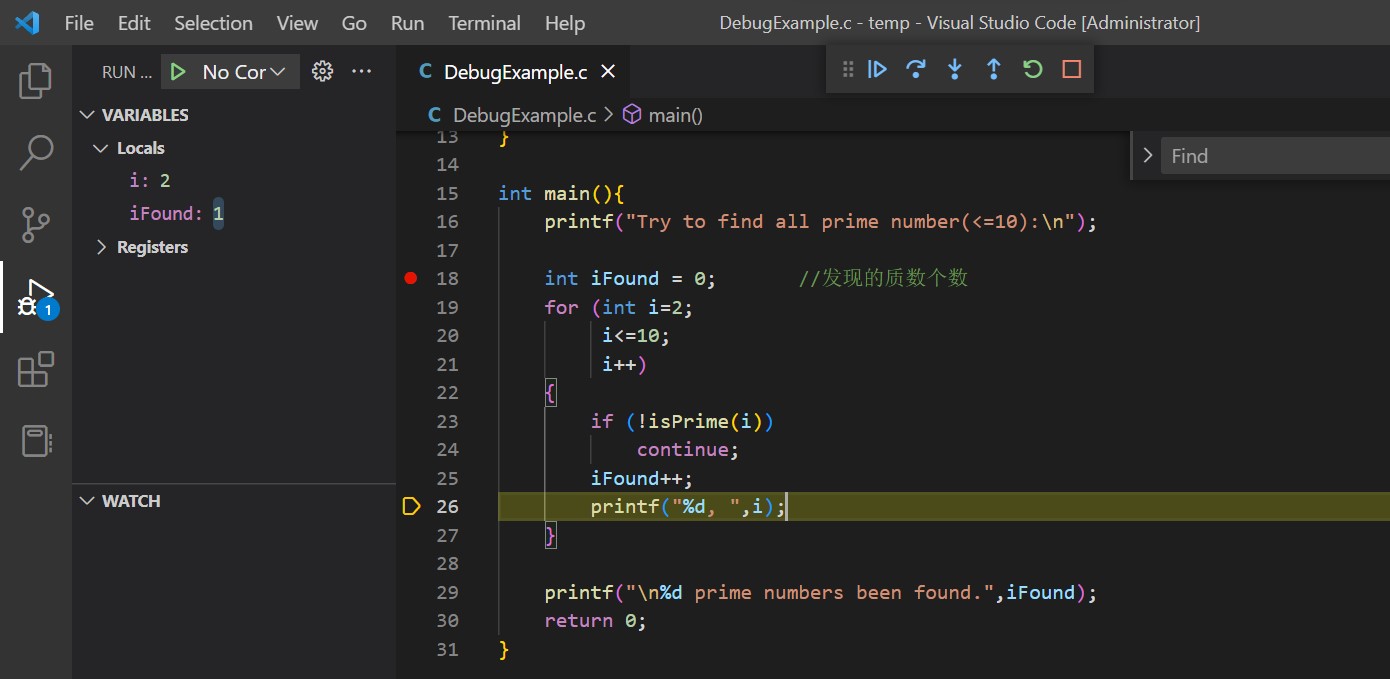
Task: Click line number 29 in the gutter
Action: pyautogui.click(x=447, y=593)
